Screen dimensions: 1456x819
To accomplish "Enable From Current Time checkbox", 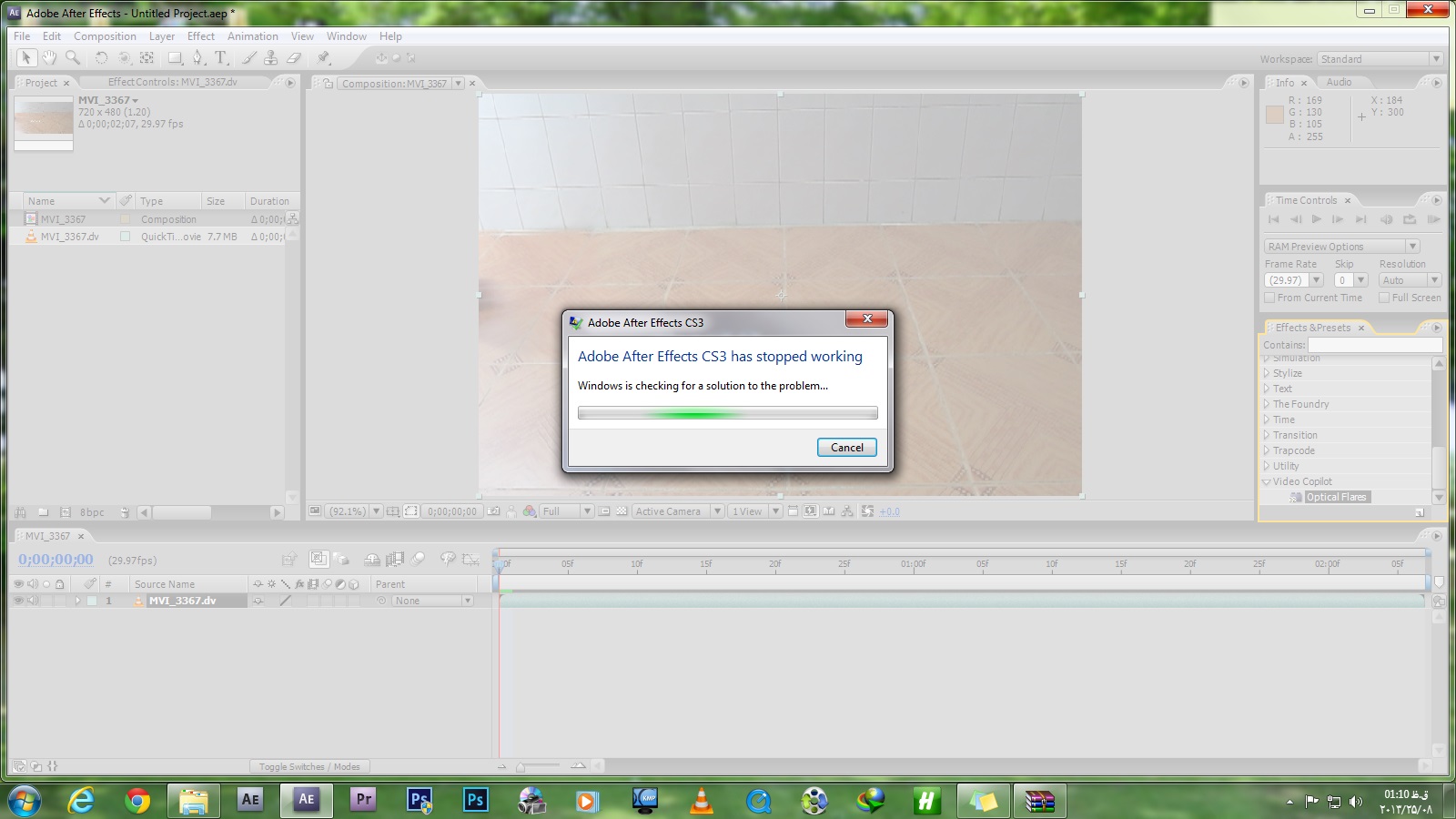I will (x=1269, y=298).
